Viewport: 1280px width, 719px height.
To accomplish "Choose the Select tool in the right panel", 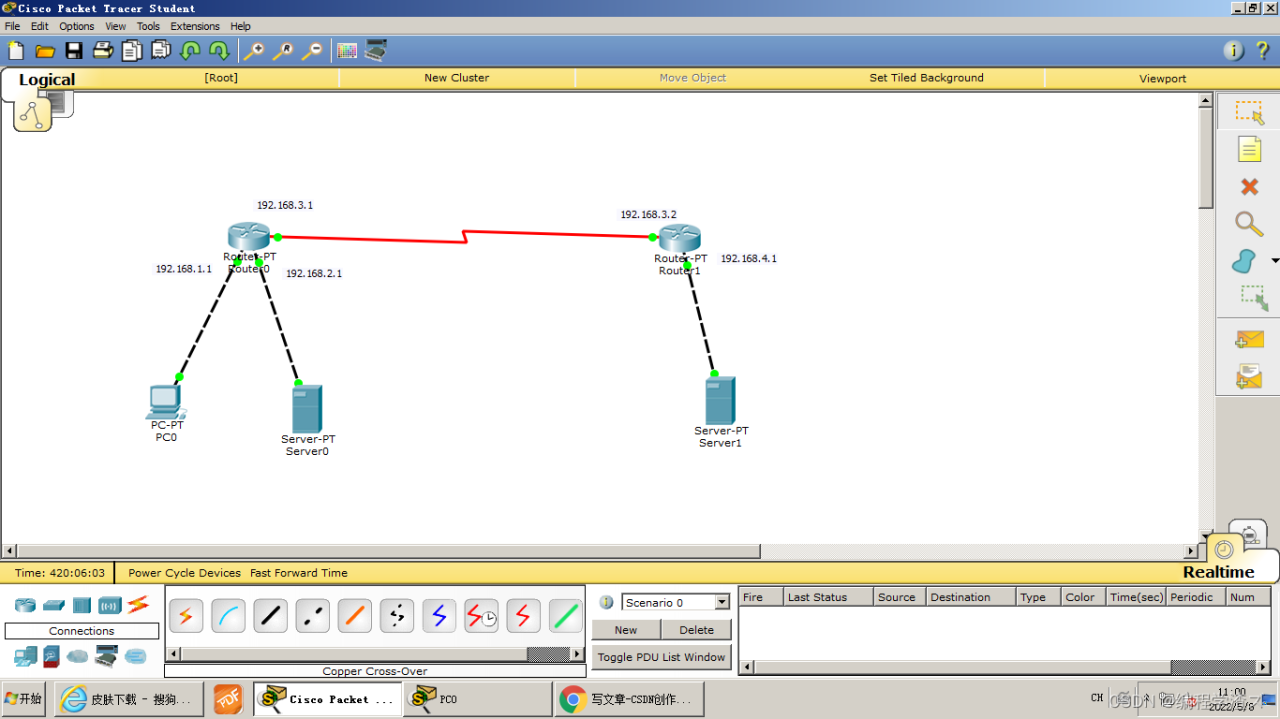I will tap(1249, 112).
